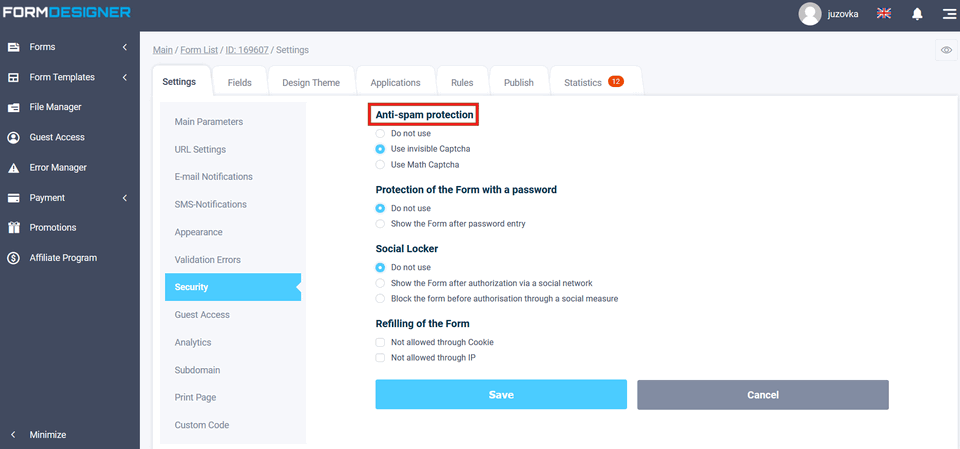Click the eye preview icon
960x449 pixels.
(x=945, y=50)
